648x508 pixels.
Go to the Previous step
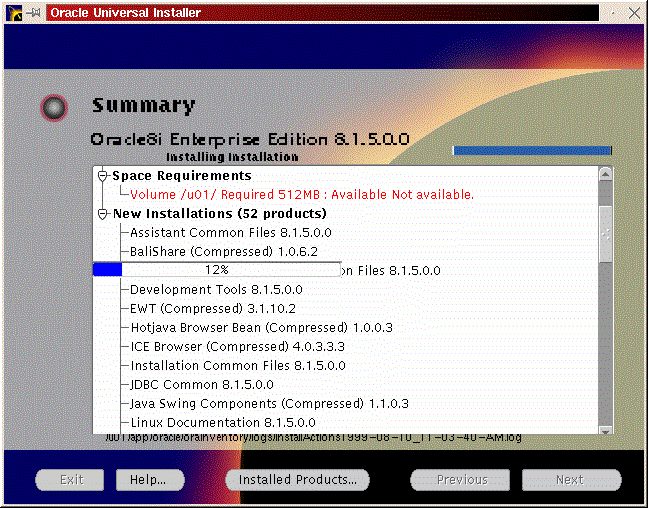click(x=460, y=480)
